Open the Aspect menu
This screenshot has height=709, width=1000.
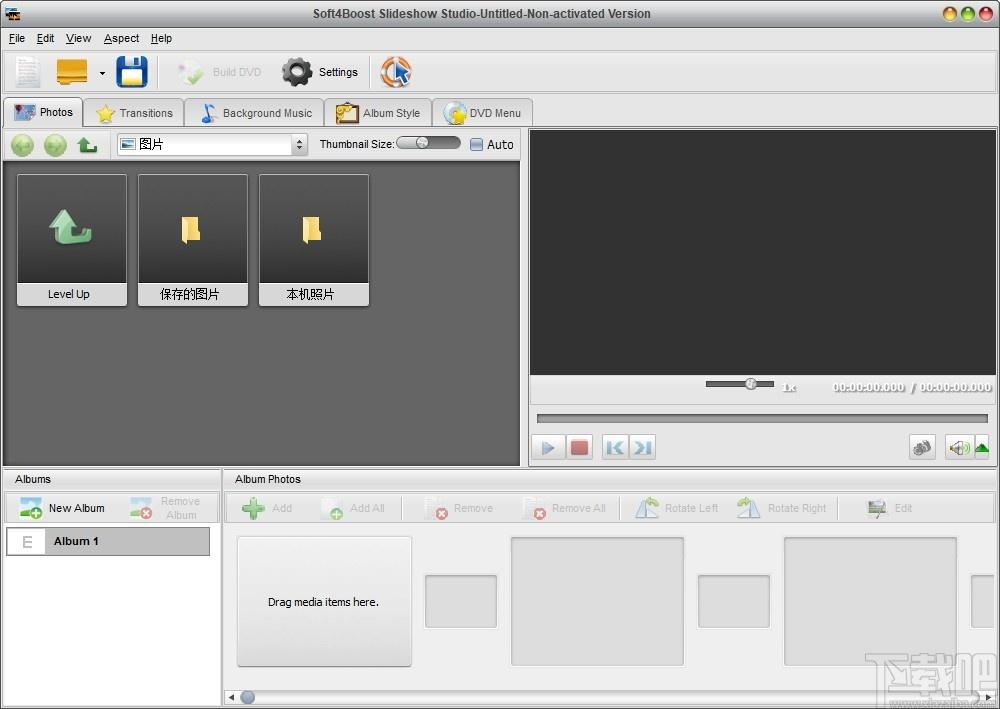pyautogui.click(x=121, y=38)
